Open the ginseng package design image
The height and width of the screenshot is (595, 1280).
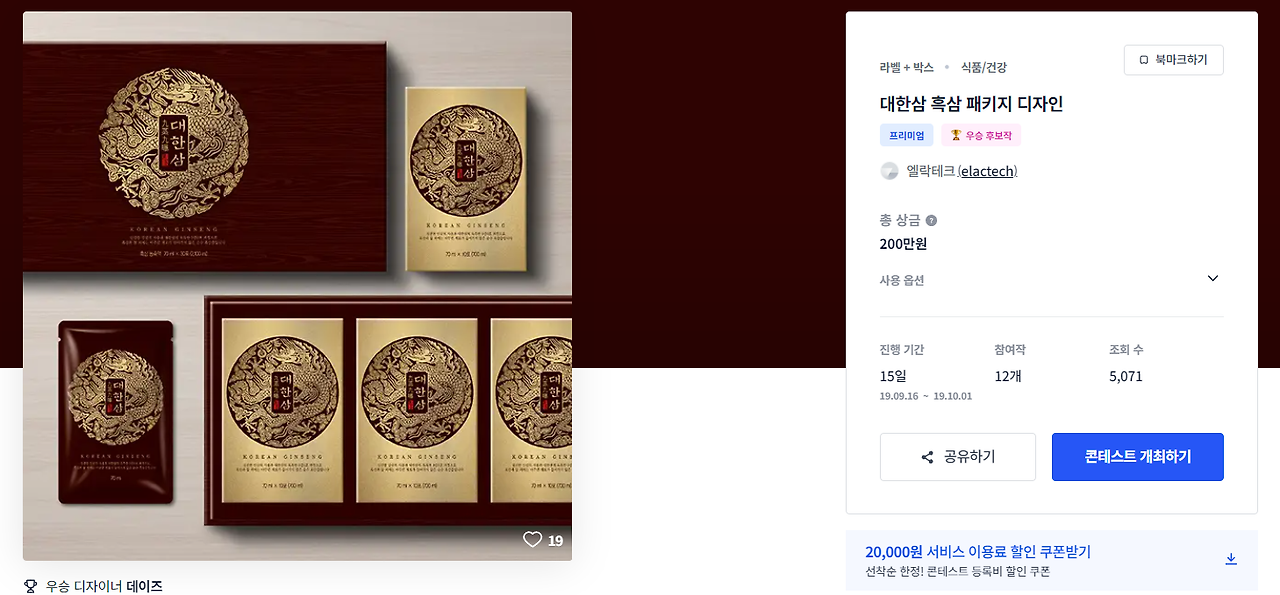(x=298, y=286)
